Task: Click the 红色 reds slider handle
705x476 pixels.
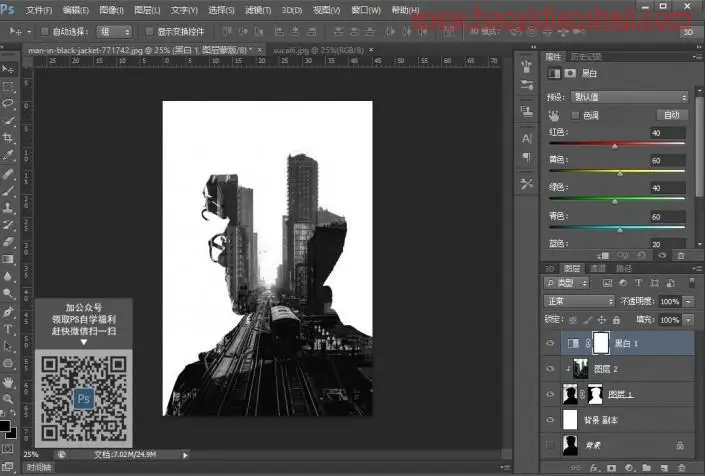Action: point(615,146)
